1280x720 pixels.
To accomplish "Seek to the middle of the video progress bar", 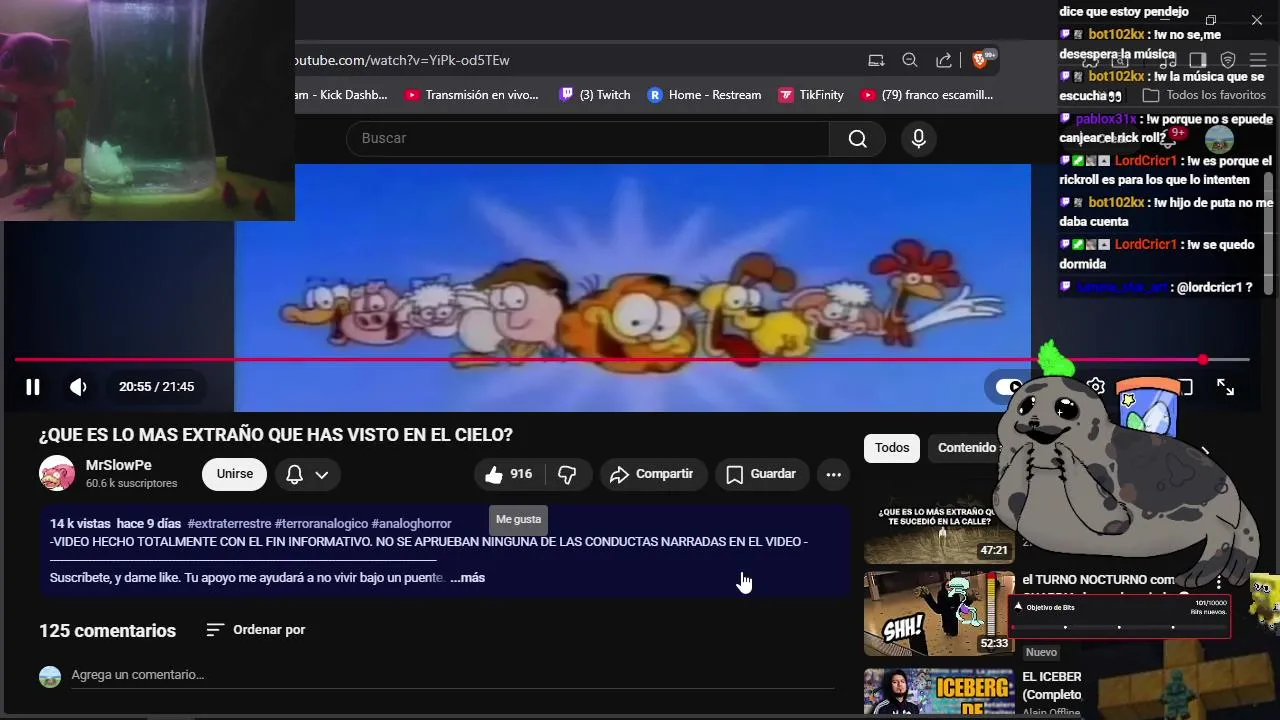I will tap(632, 359).
